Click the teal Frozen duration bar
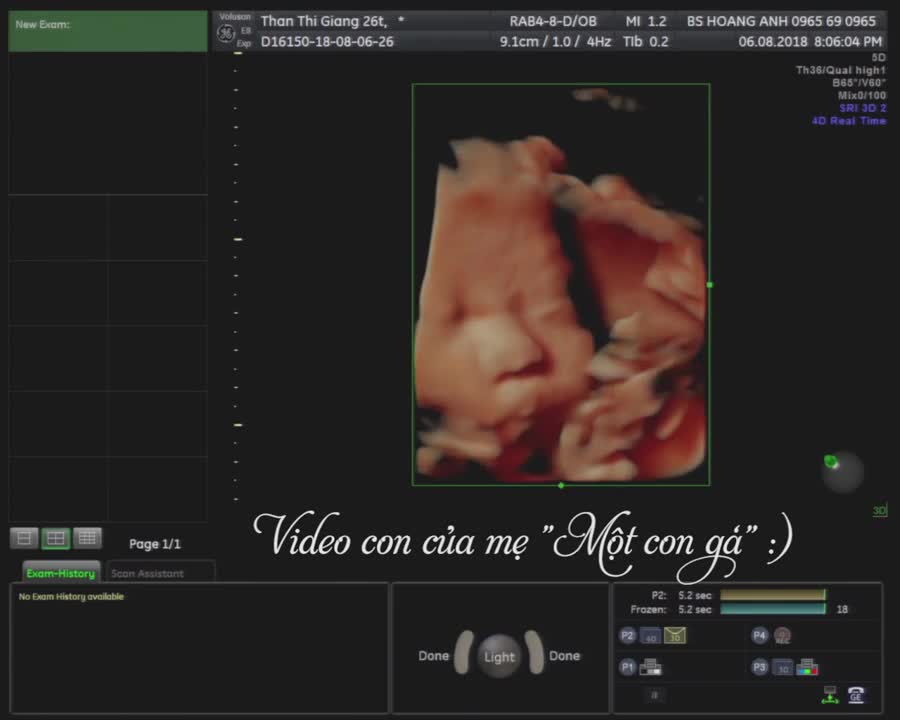The height and width of the screenshot is (720, 900). click(x=773, y=609)
